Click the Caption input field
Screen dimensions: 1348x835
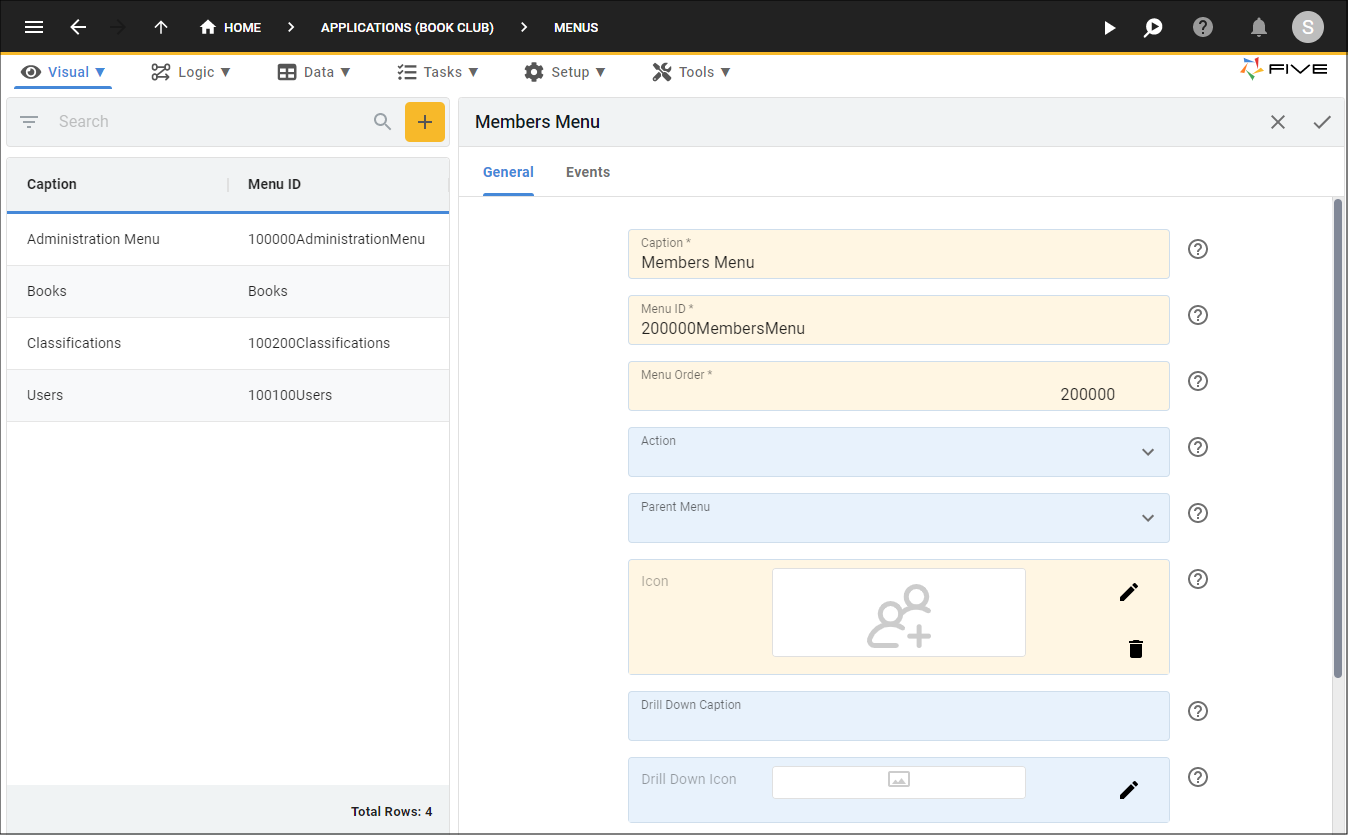point(898,254)
